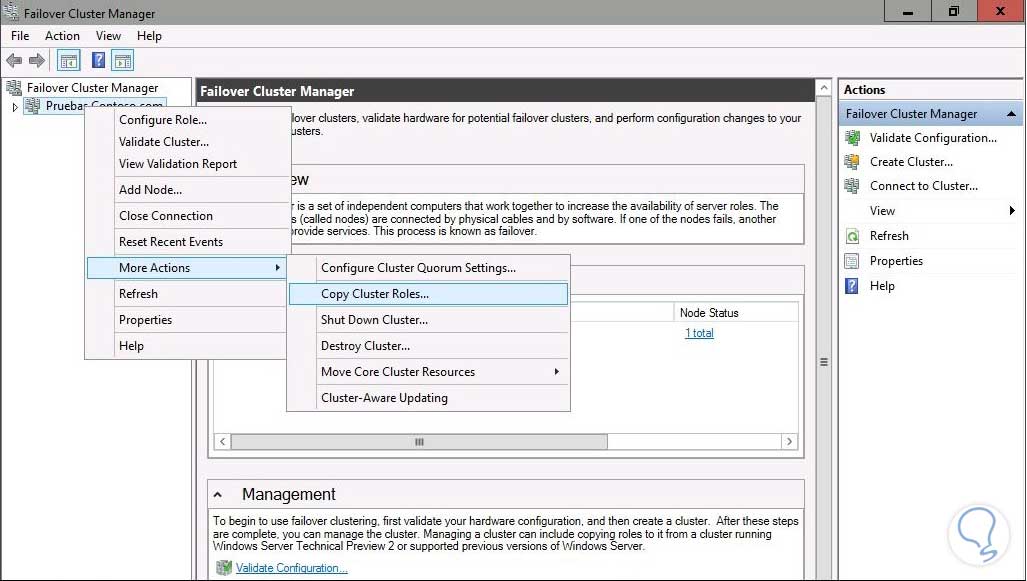The width and height of the screenshot is (1027, 581).
Task: Click Validate Configuration in Actions pane
Action: [x=933, y=138]
